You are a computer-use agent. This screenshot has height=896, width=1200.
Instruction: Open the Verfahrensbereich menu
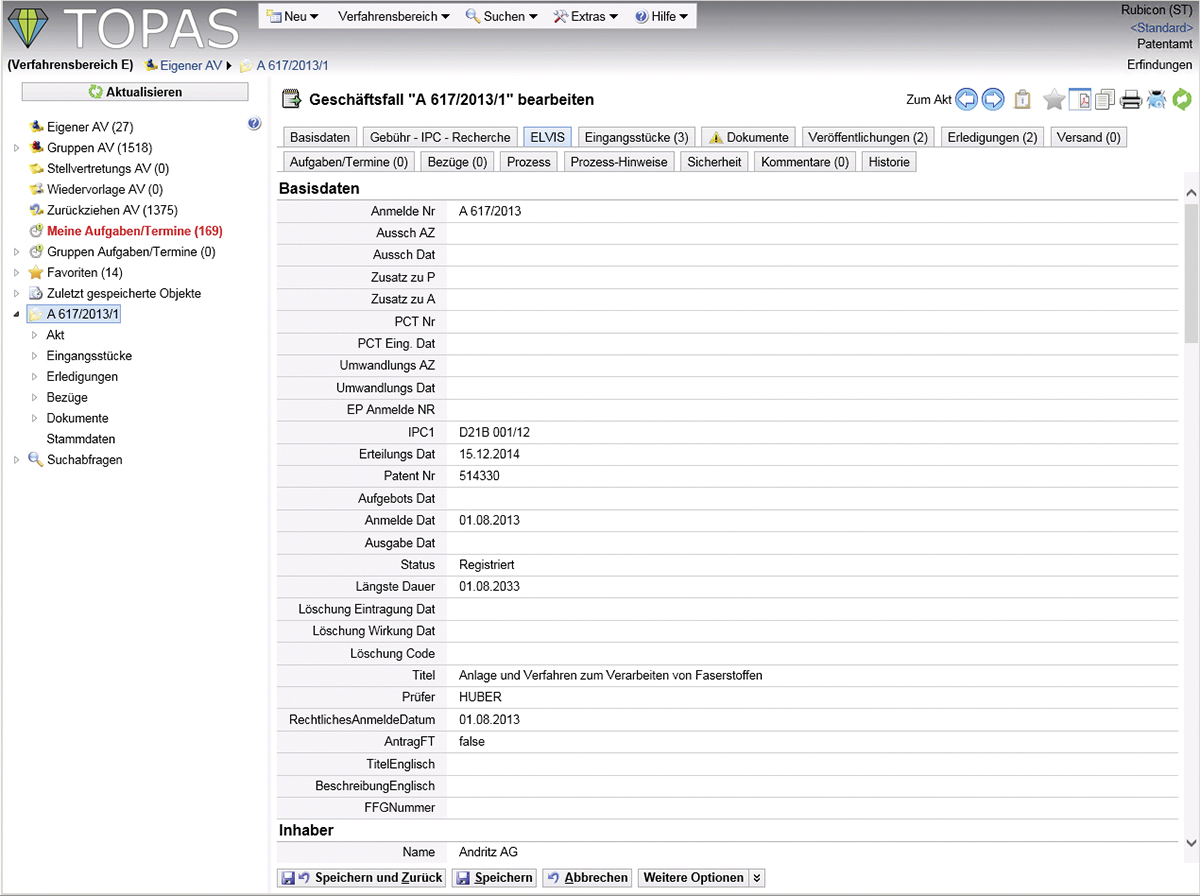click(393, 17)
